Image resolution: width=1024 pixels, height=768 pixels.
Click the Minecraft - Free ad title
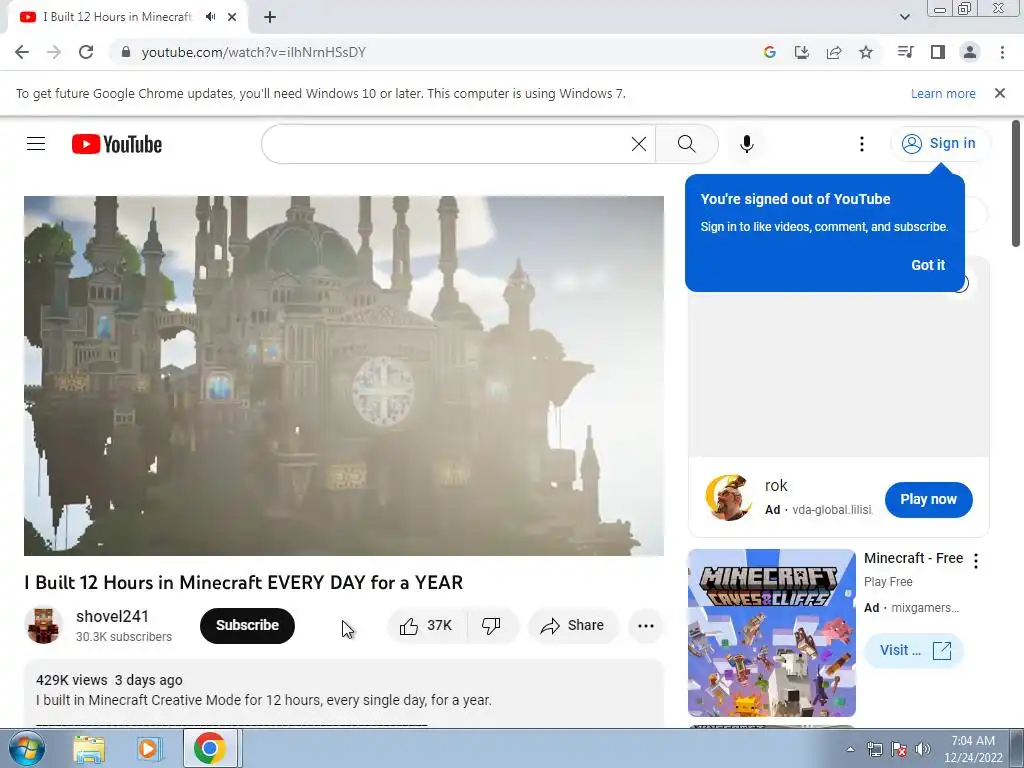(x=913, y=558)
